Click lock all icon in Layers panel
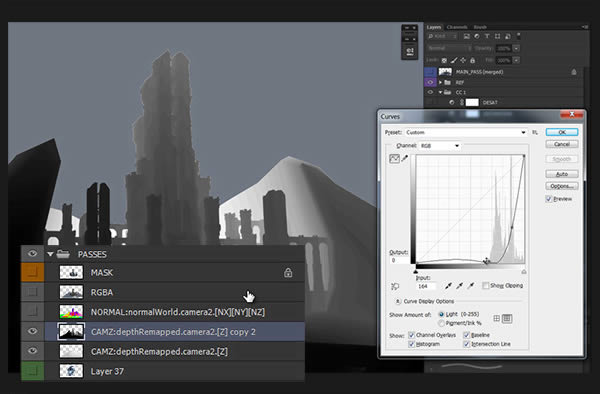This screenshot has width=600, height=394. point(473,60)
